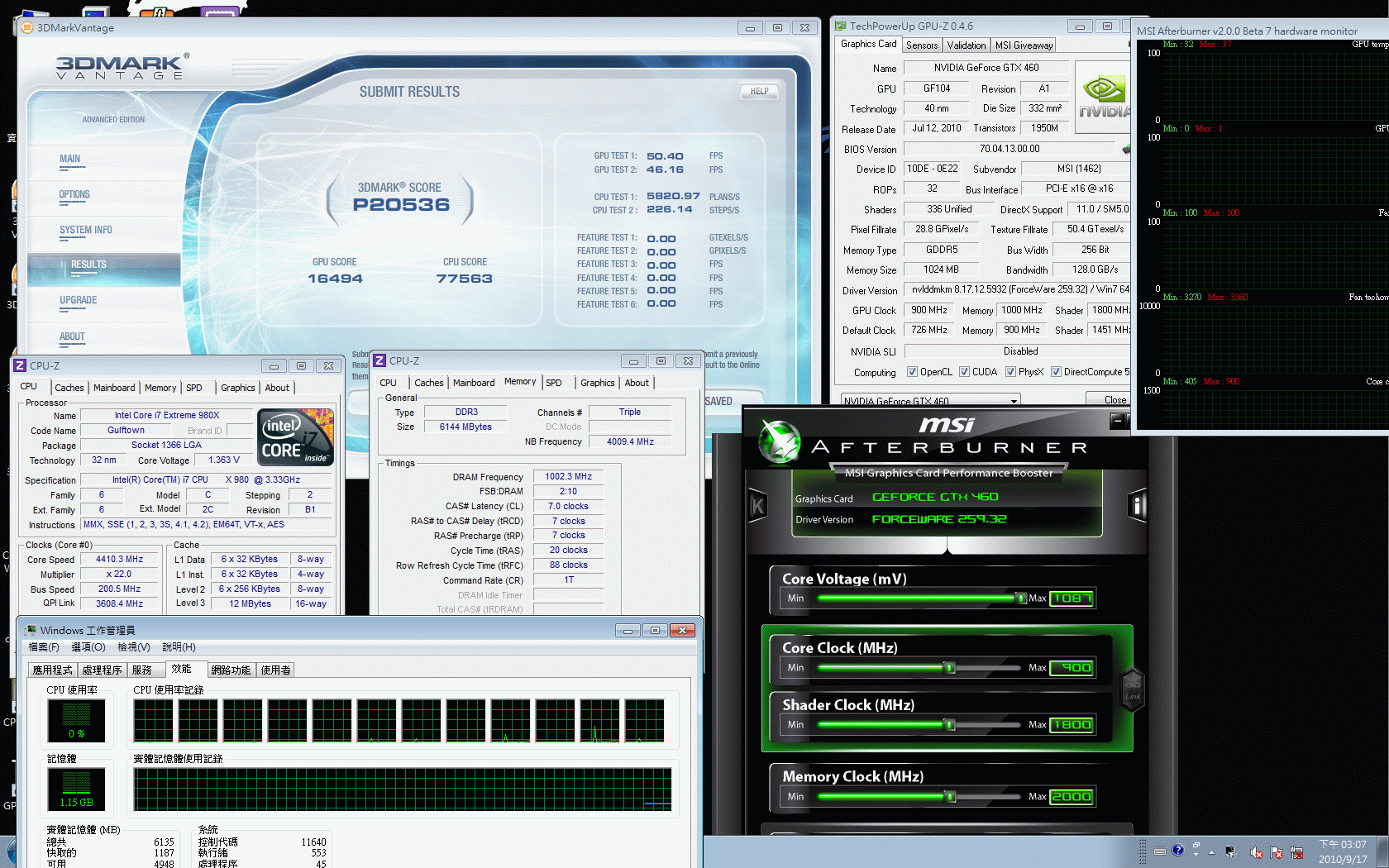
Task: Click the Core Clock slider handle in Afterburner
Action: pos(950,667)
